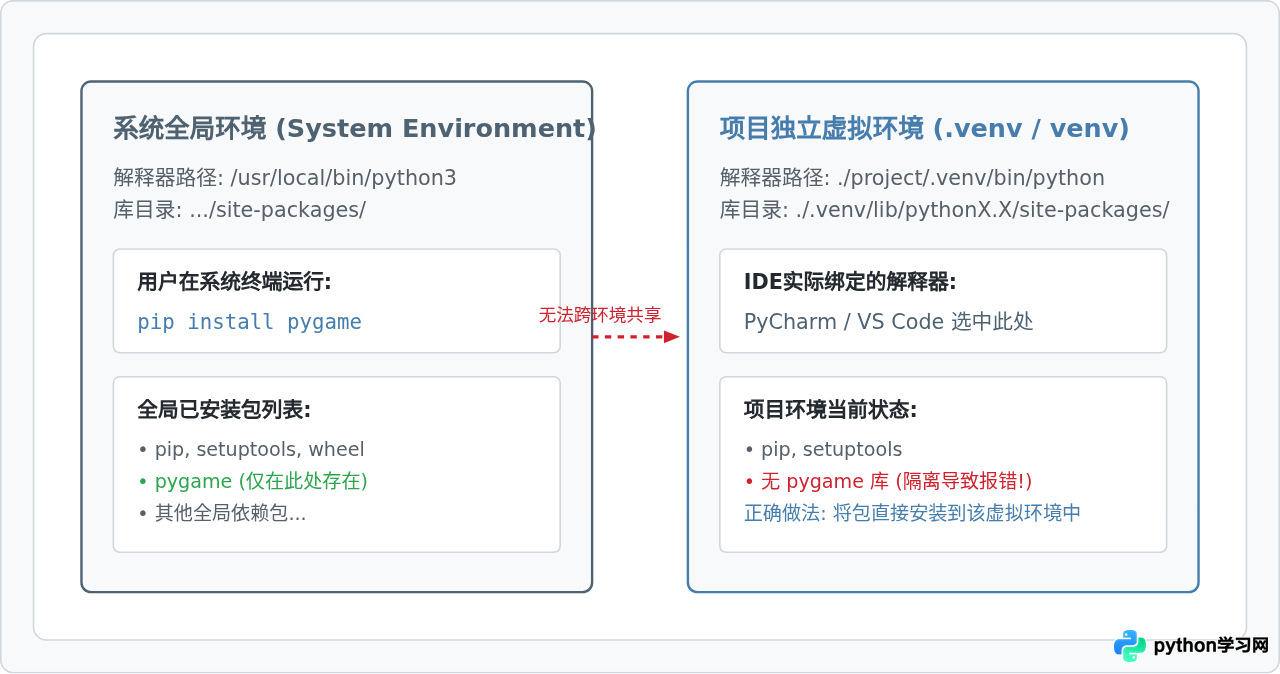Image resolution: width=1280 pixels, height=674 pixels.
Task: Select text '库目录: ./.venv/lib/pythonX.X/site-packages/'
Action: click(945, 210)
